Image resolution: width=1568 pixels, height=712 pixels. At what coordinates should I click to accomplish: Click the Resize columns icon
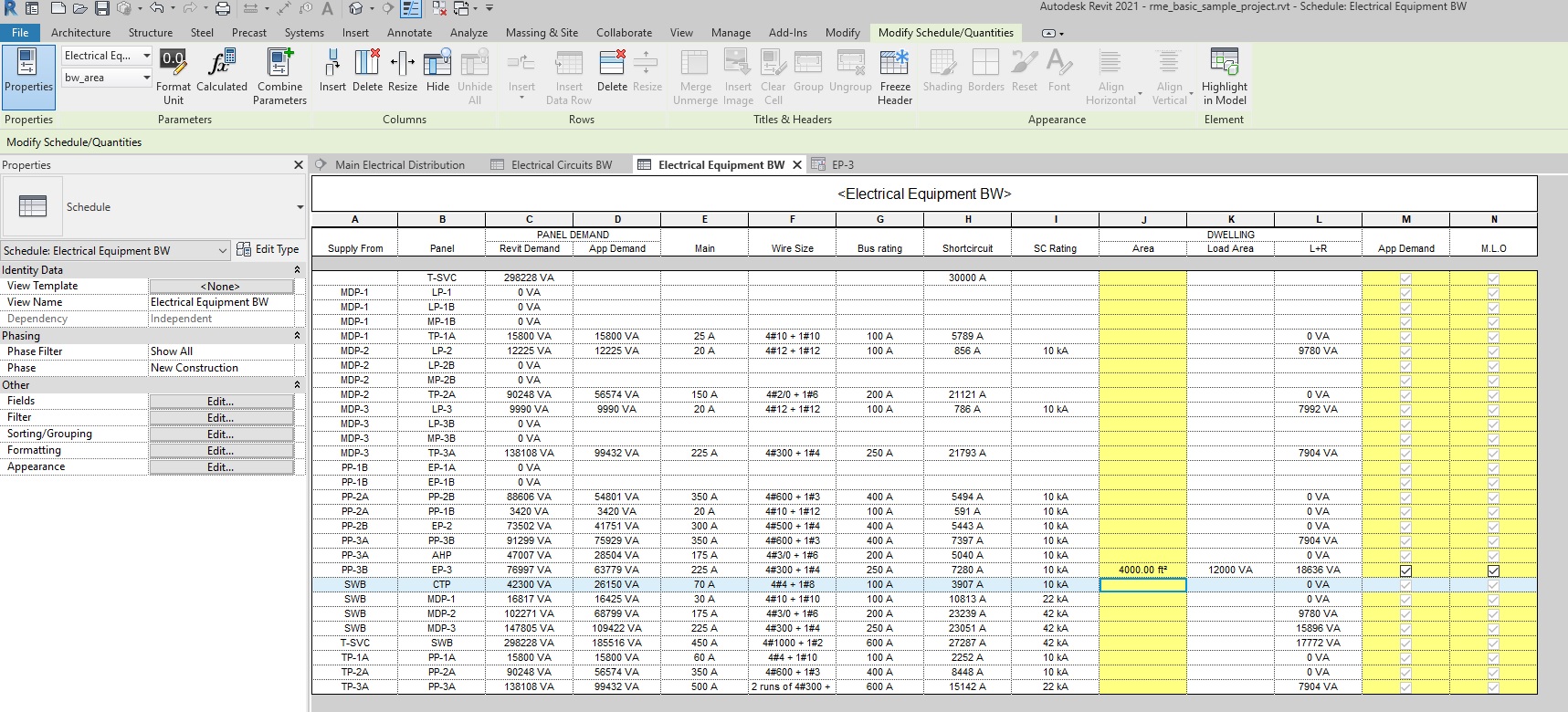point(402,64)
